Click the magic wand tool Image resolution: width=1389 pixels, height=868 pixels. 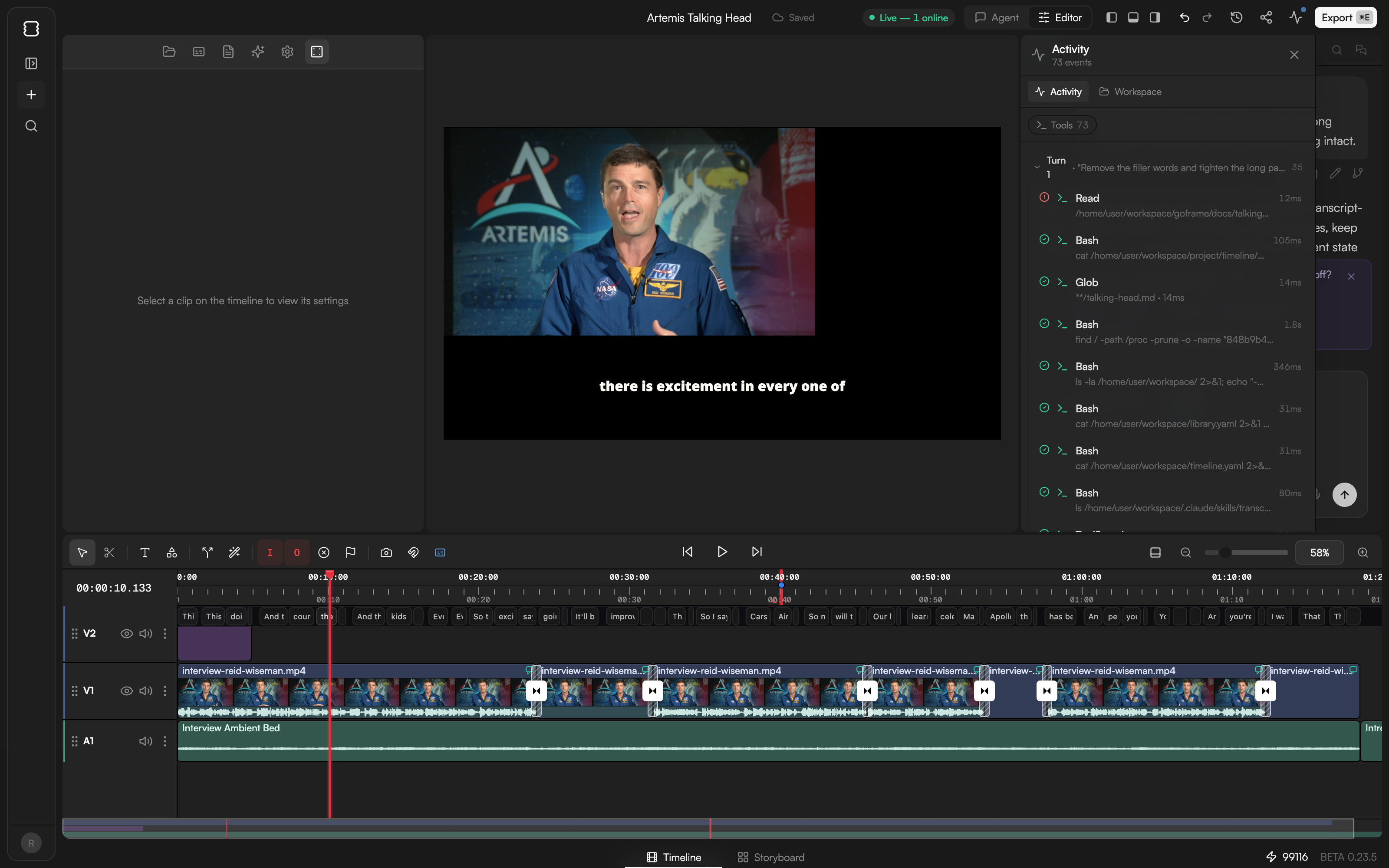click(234, 552)
